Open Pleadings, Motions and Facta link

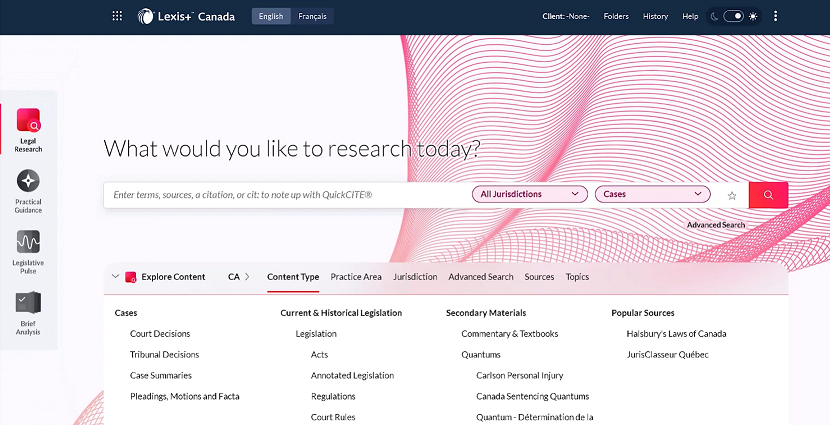185,396
